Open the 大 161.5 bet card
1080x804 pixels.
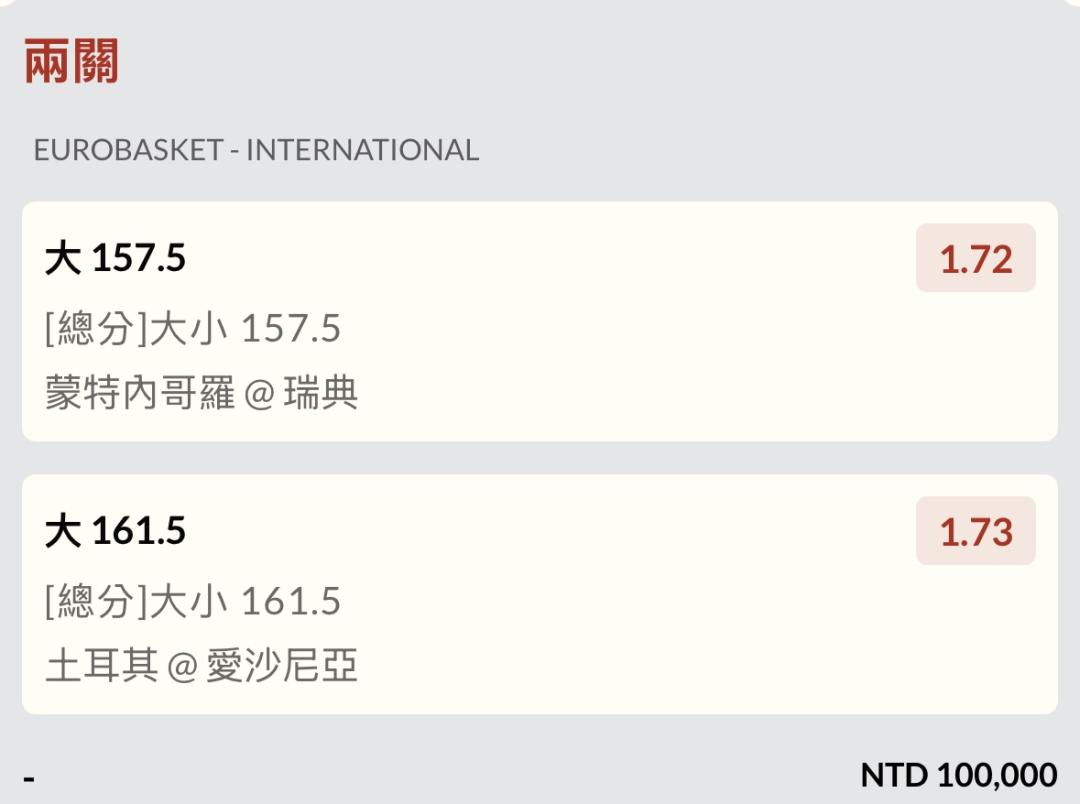(x=539, y=594)
